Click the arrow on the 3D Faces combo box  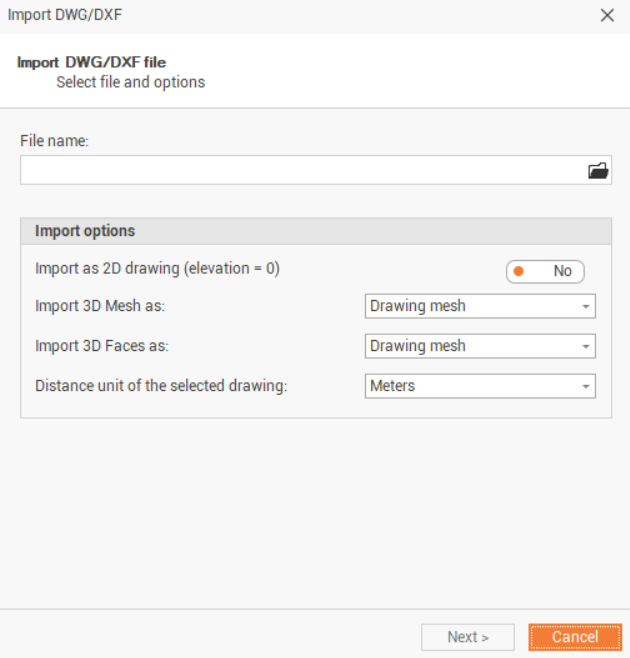pyautogui.click(x=586, y=346)
